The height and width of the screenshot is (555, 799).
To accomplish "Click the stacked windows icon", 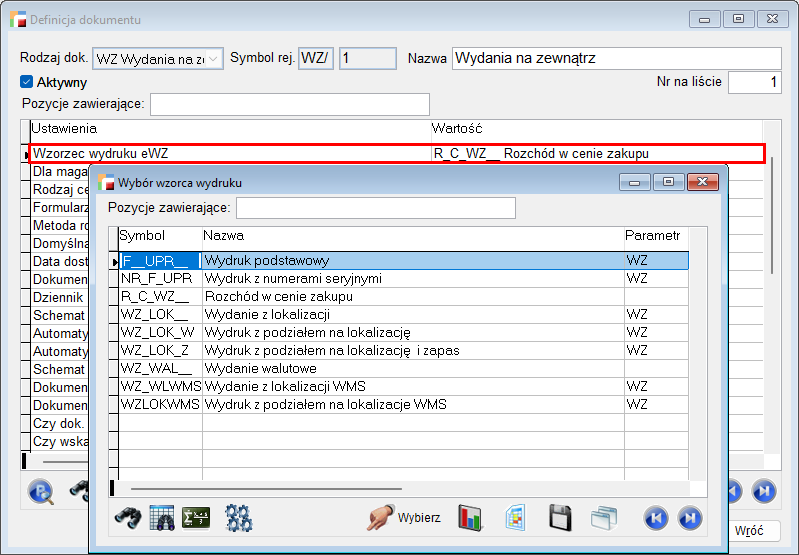I will pos(604,517).
